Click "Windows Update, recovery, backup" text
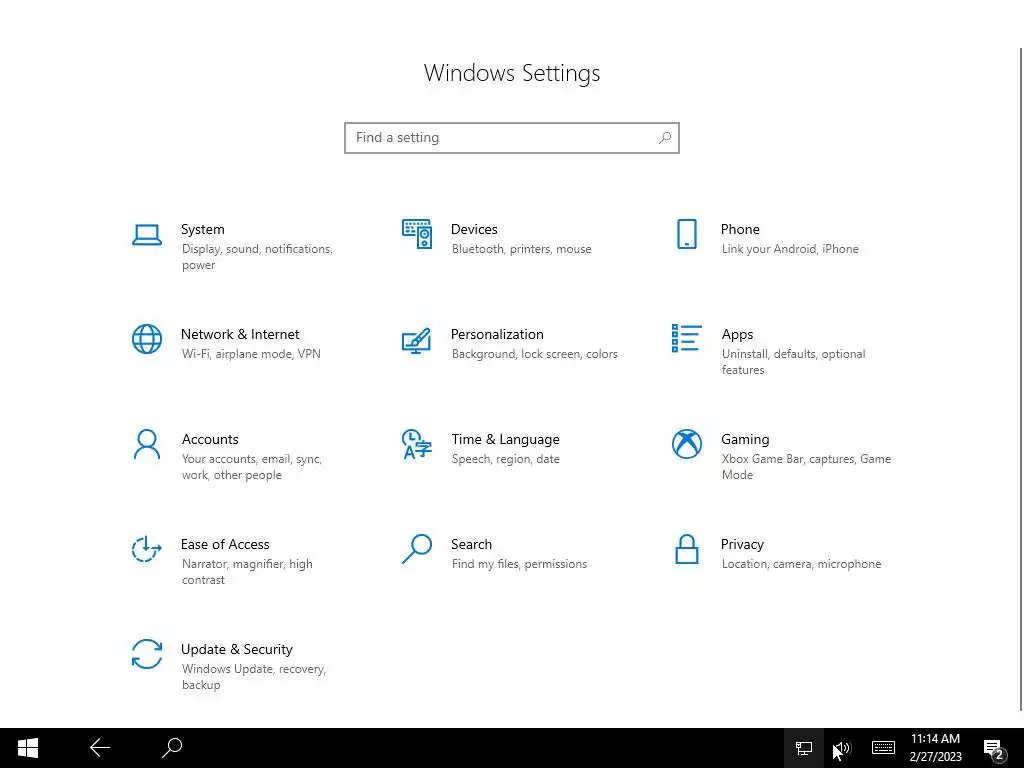Screen dimensions: 1024x768 tap(254, 677)
